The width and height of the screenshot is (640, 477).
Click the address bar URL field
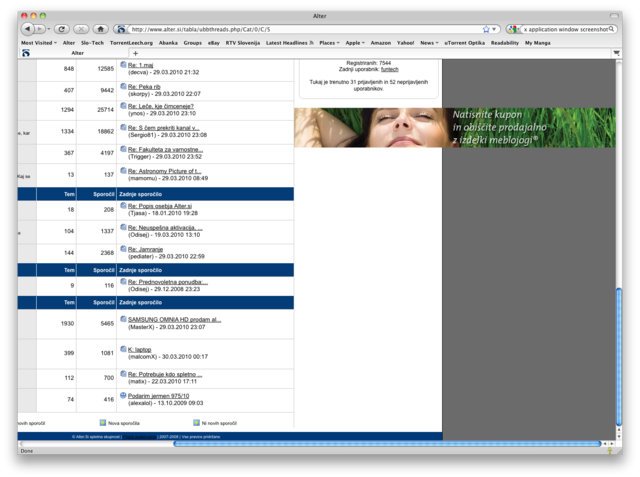click(306, 29)
